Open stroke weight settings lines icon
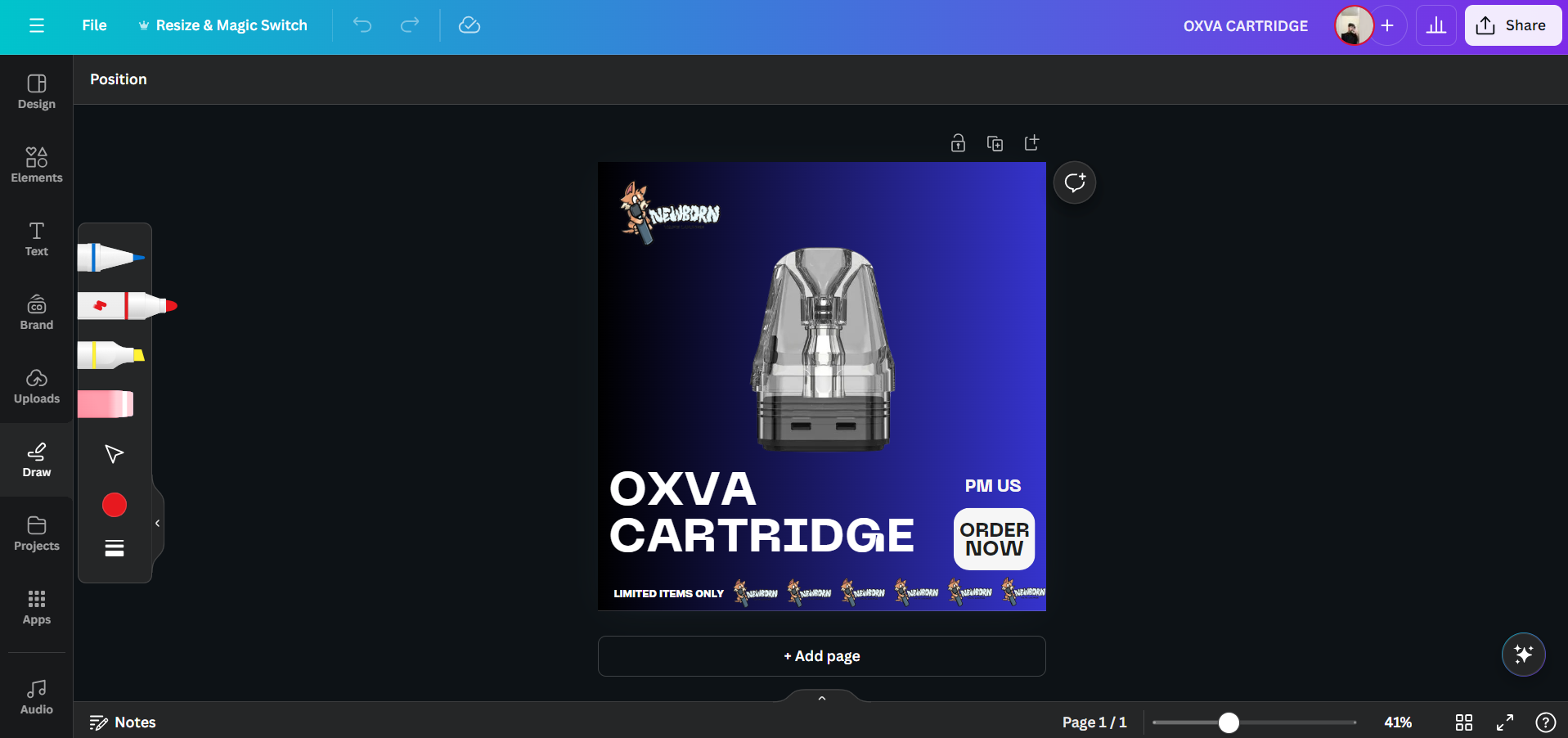 coord(115,548)
